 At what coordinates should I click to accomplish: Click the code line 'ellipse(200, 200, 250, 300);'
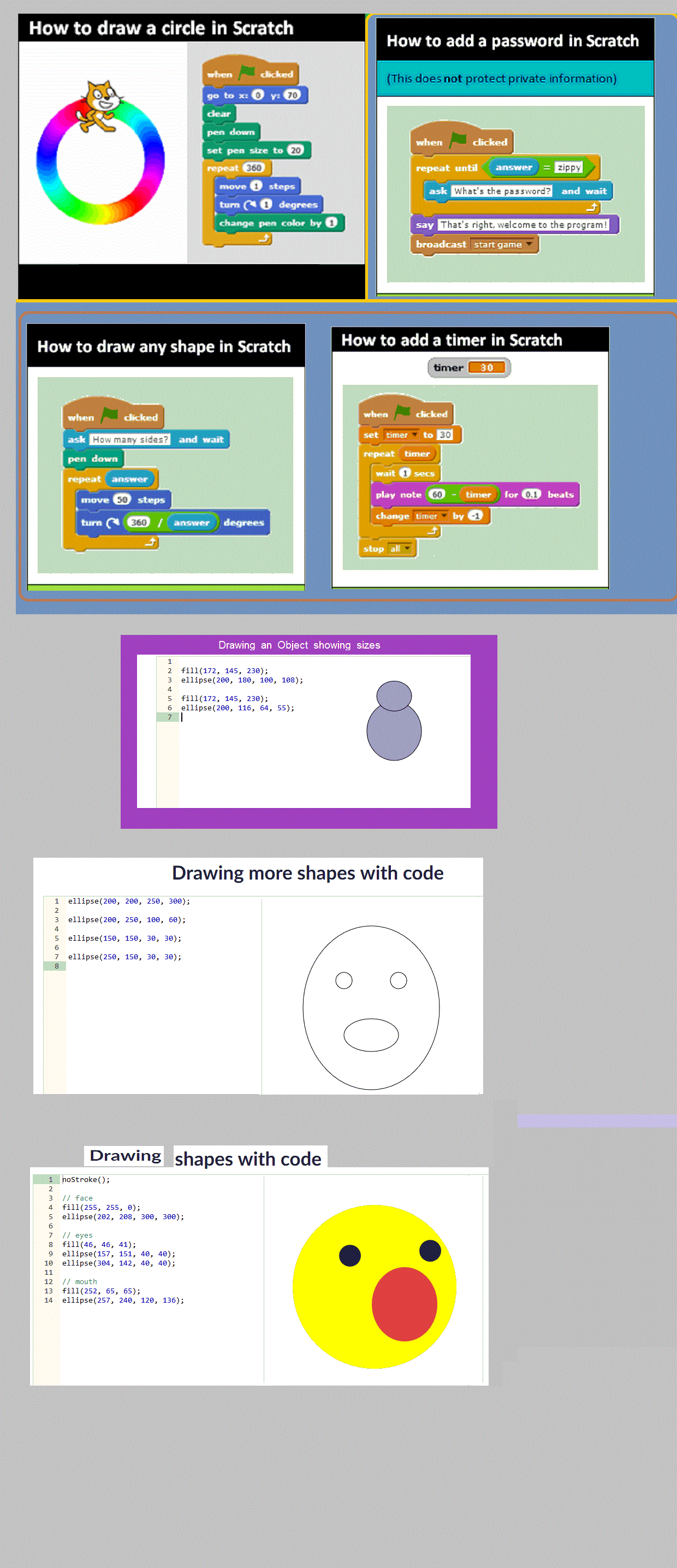tap(129, 901)
